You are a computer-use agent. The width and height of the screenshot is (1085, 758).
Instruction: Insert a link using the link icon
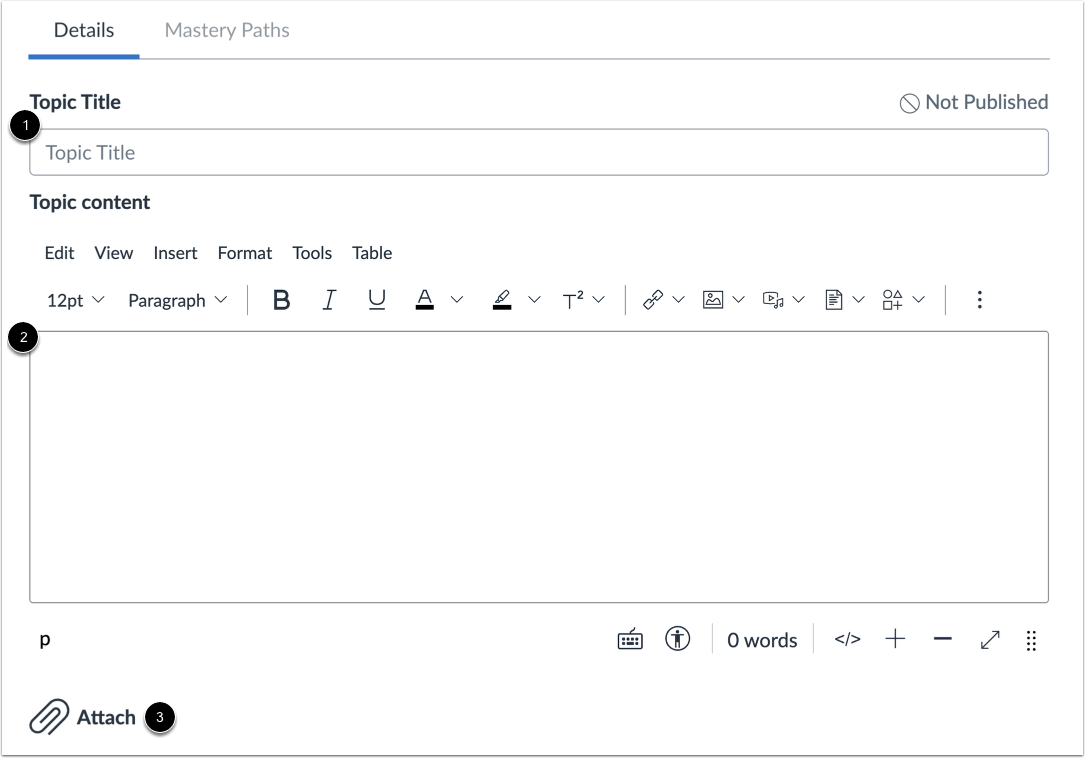coord(654,299)
